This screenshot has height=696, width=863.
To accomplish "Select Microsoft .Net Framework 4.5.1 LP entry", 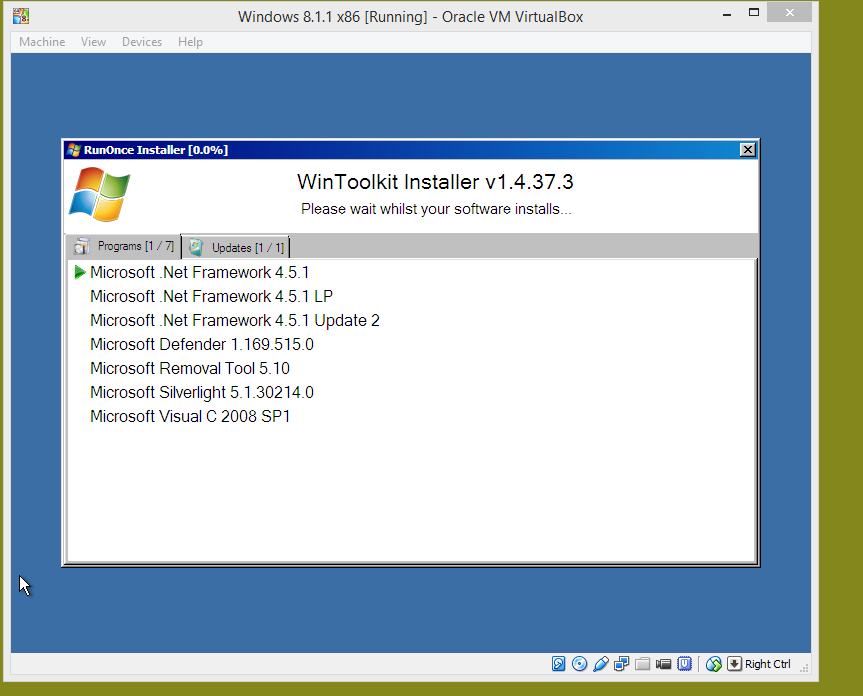I will pos(211,297).
